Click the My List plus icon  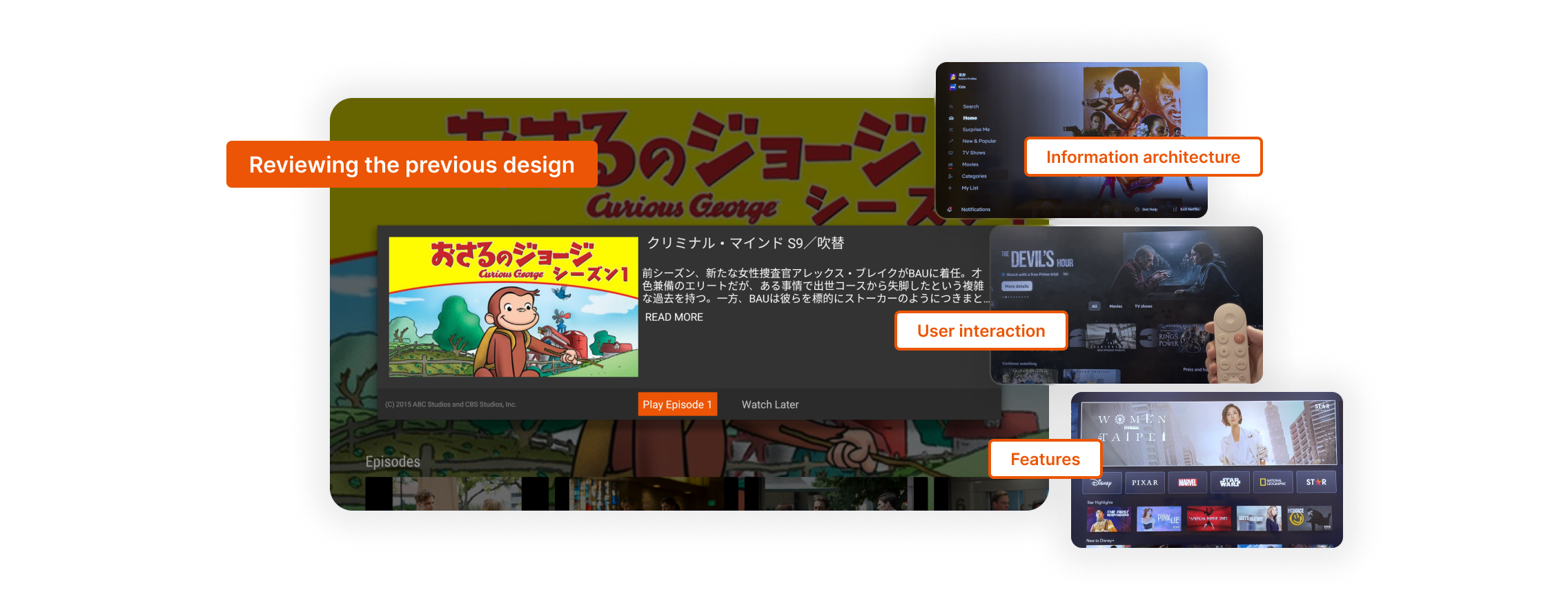pos(950,188)
